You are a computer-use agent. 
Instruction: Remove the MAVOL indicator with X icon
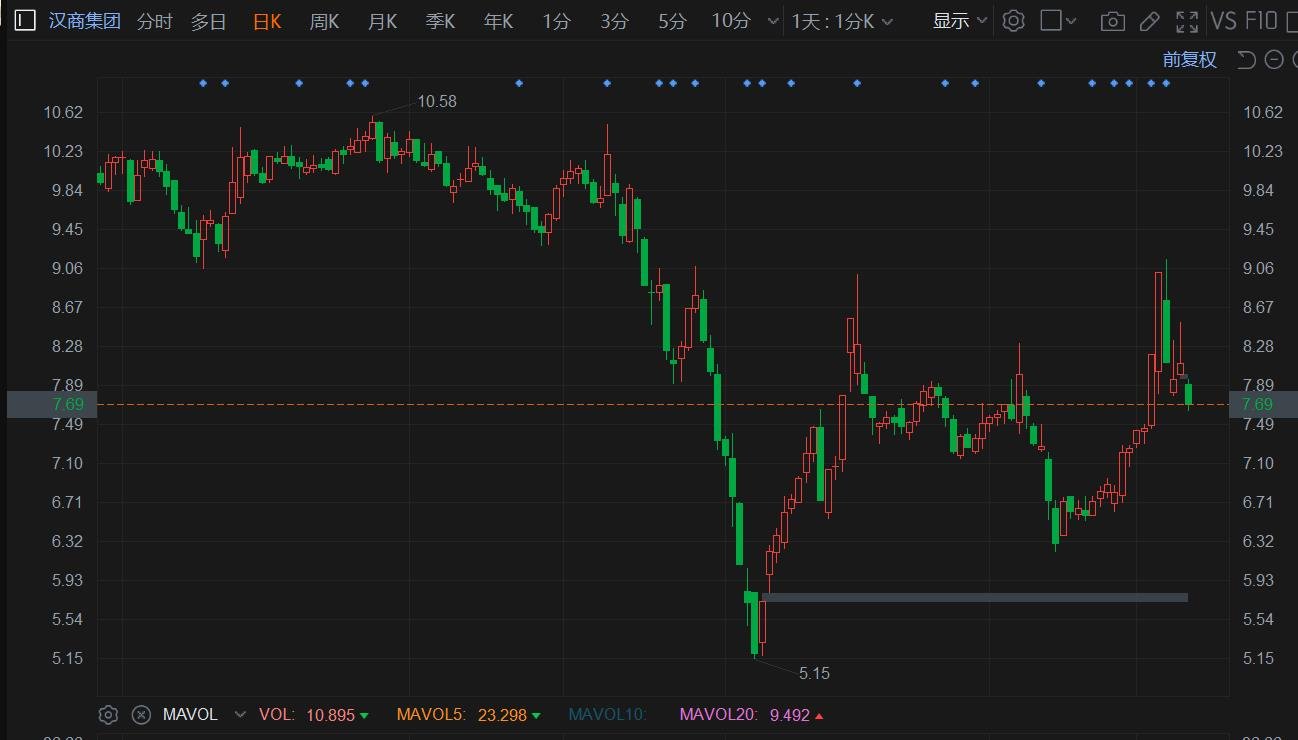[142, 715]
